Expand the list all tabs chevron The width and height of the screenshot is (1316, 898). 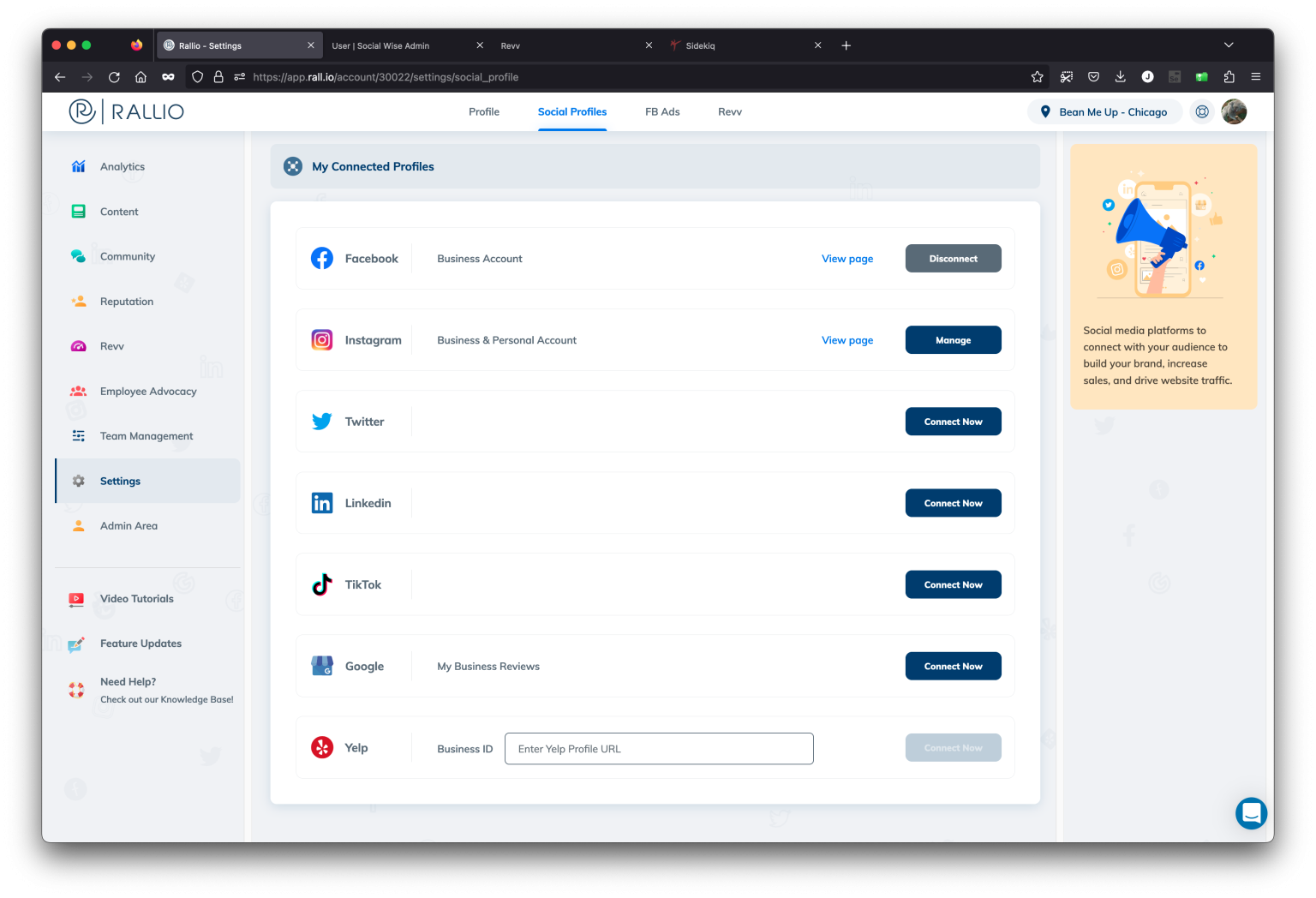(1228, 45)
